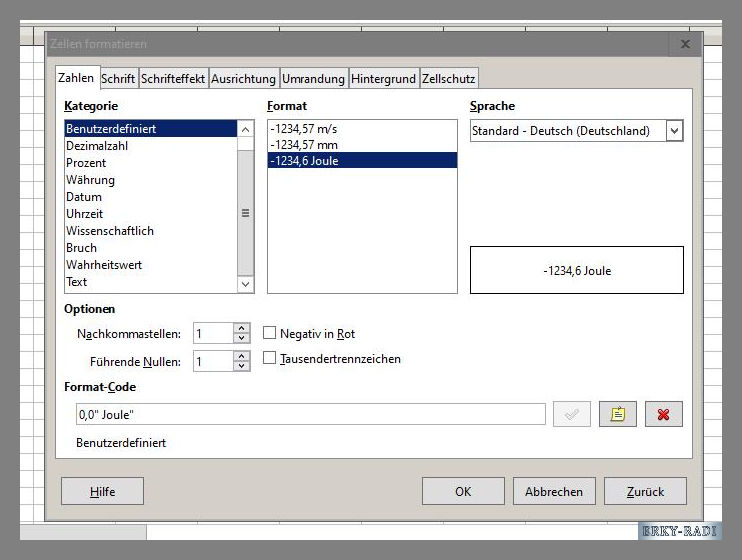Click the Nachkommastellen number field
Viewport: 742px width, 560px height.
(213, 333)
